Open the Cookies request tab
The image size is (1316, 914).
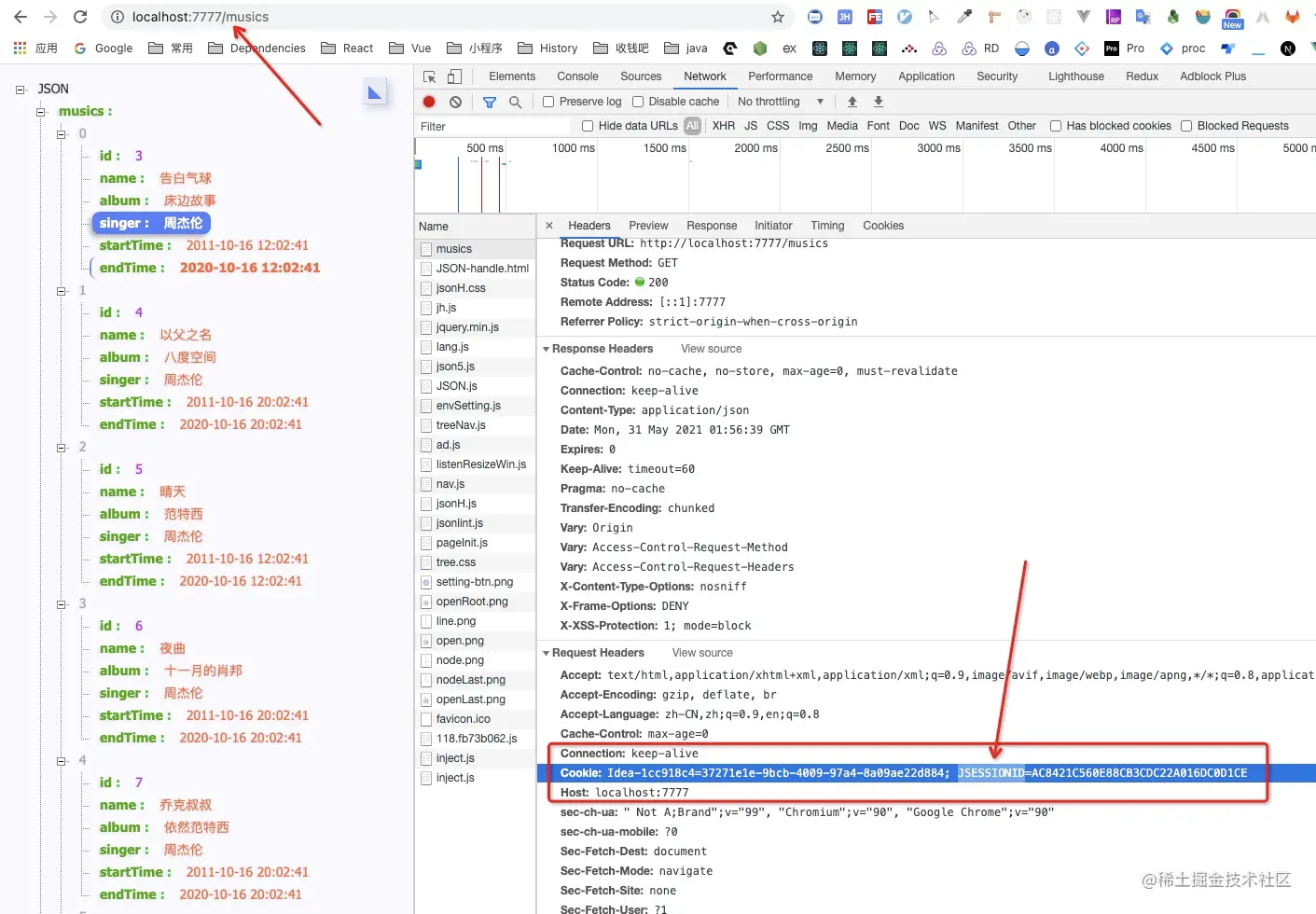point(883,226)
